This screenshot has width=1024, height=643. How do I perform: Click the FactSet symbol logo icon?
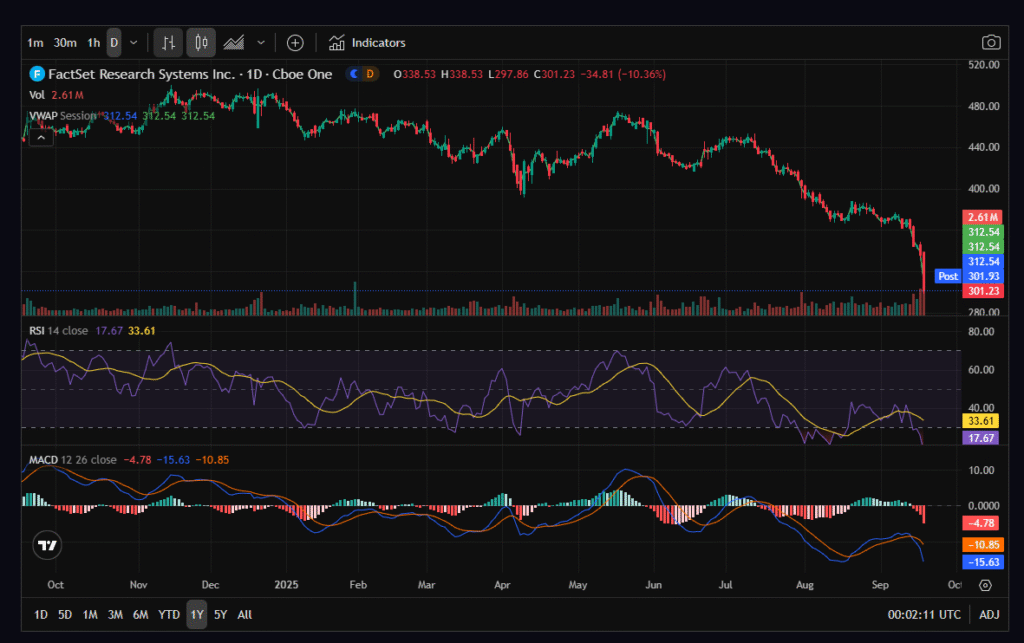pos(37,74)
